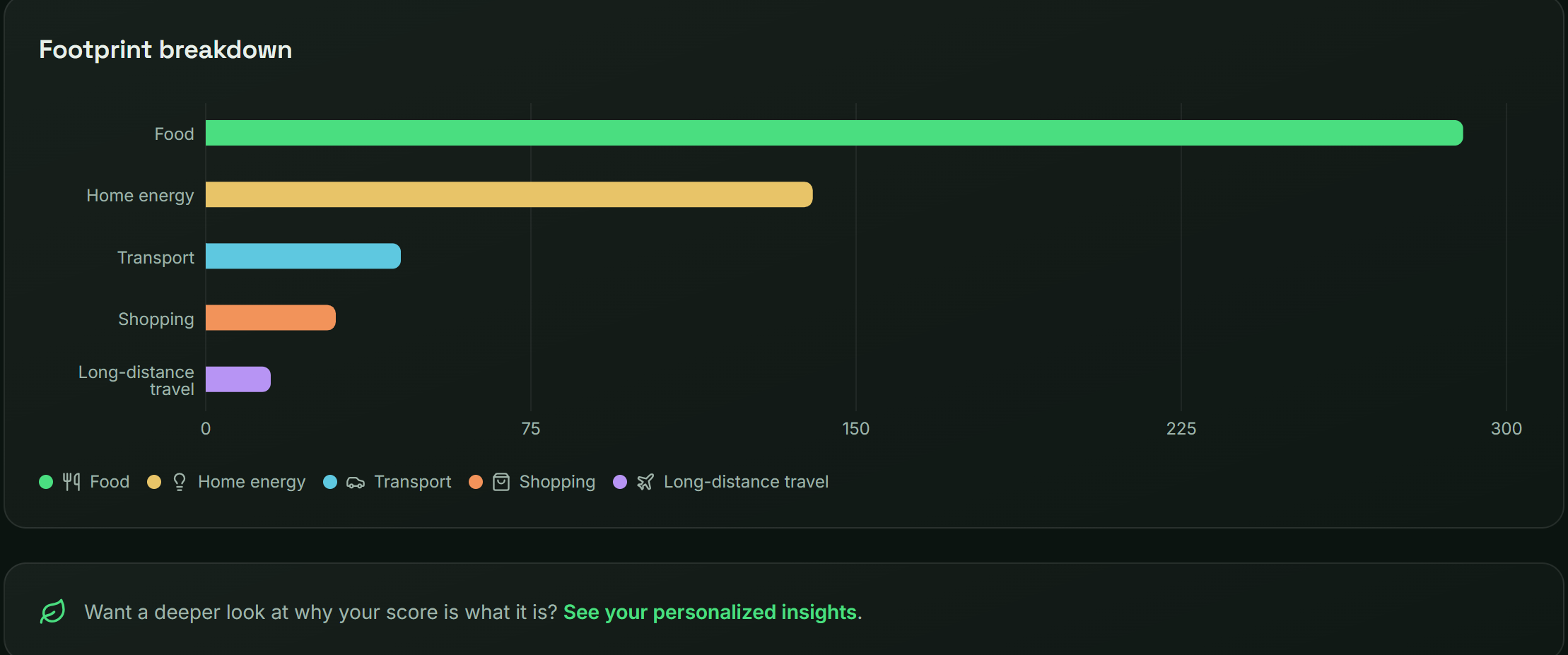Select the blue Transport bar
1568x655 pixels.
click(x=303, y=256)
